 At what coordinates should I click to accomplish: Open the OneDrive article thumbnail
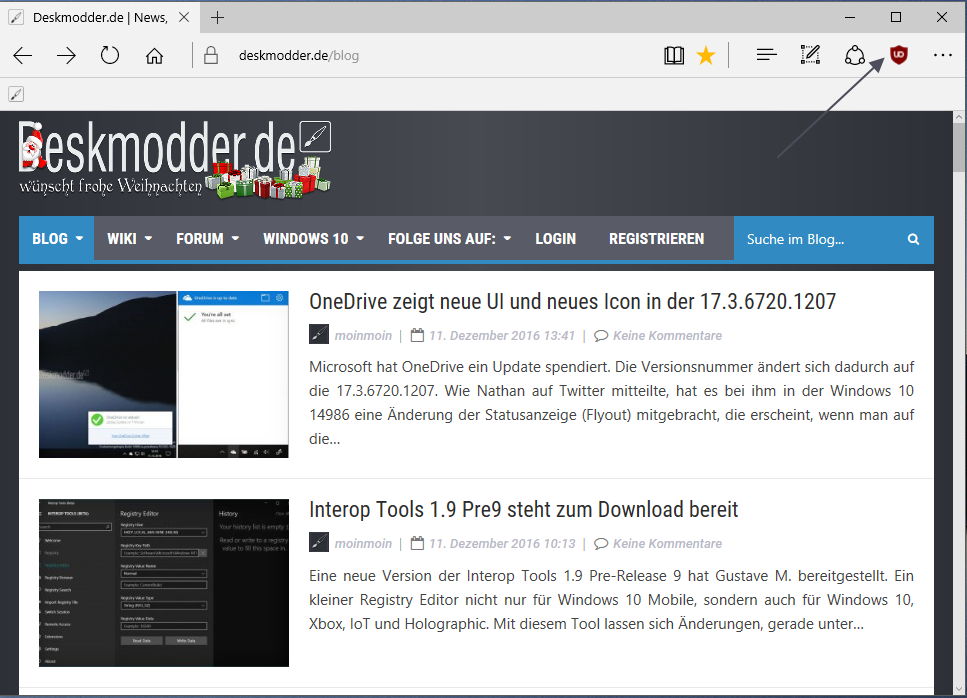163,374
